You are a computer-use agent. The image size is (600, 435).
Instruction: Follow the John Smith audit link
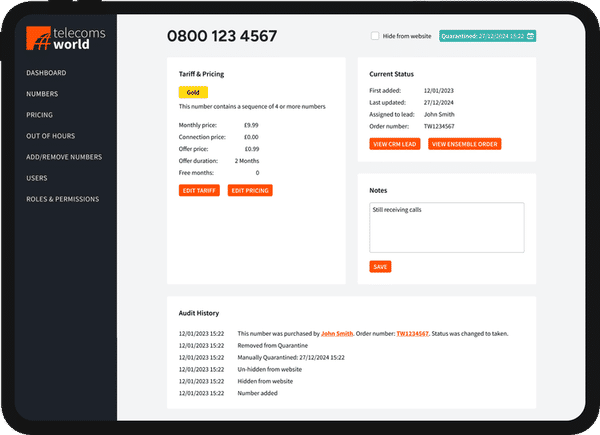(337, 334)
